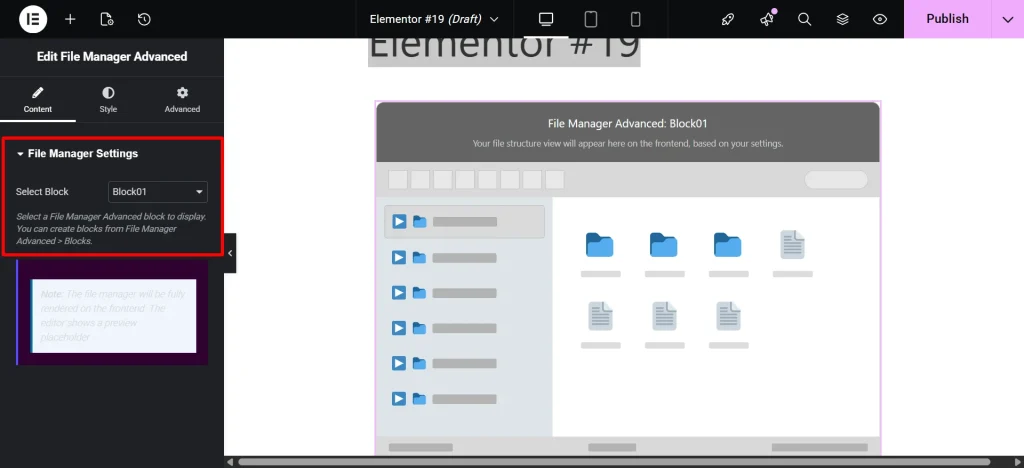Viewport: 1024px width, 468px height.
Task: Open revision history clock icon
Action: click(144, 20)
